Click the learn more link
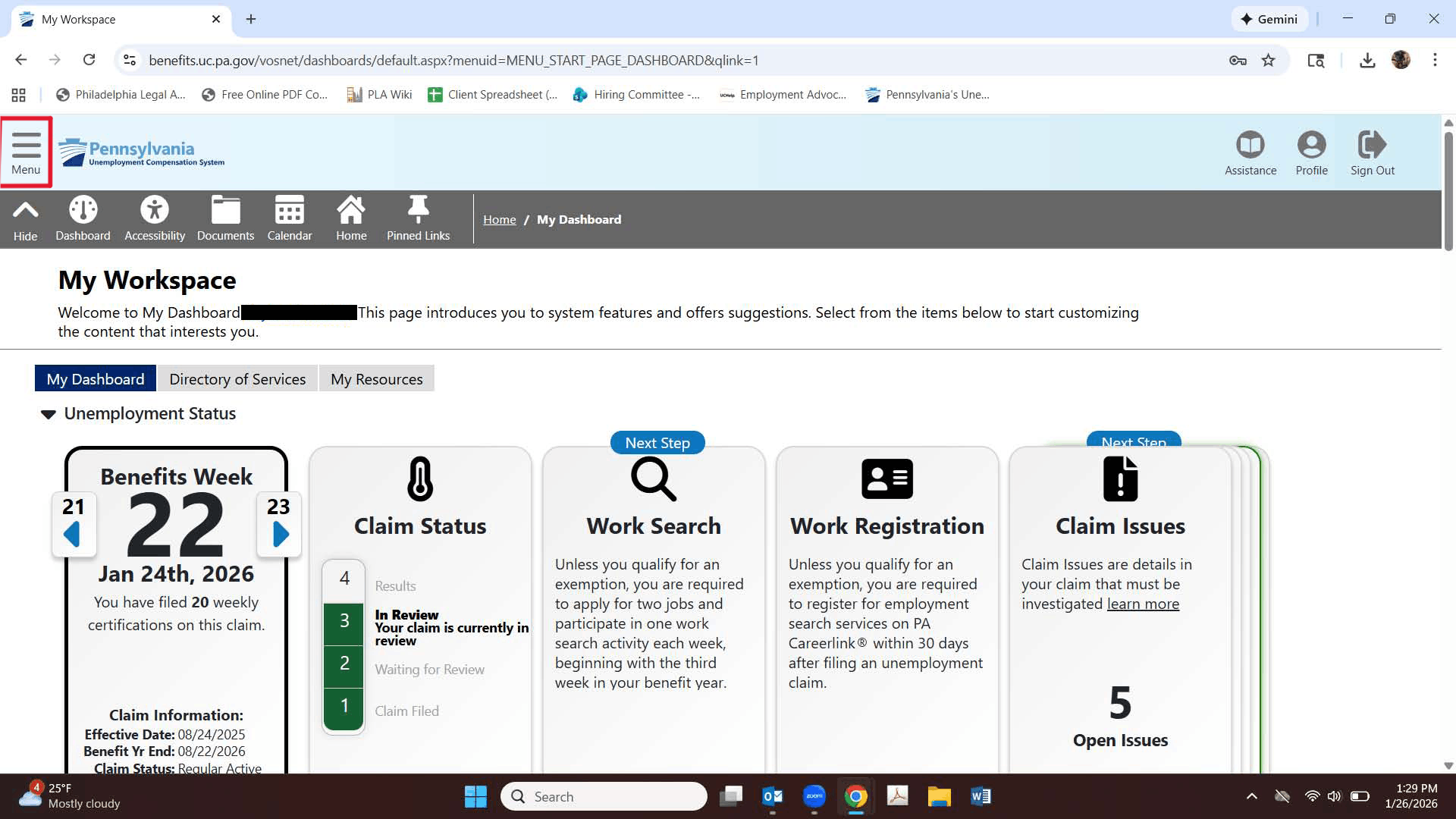The image size is (1456, 819). pos(1143,604)
